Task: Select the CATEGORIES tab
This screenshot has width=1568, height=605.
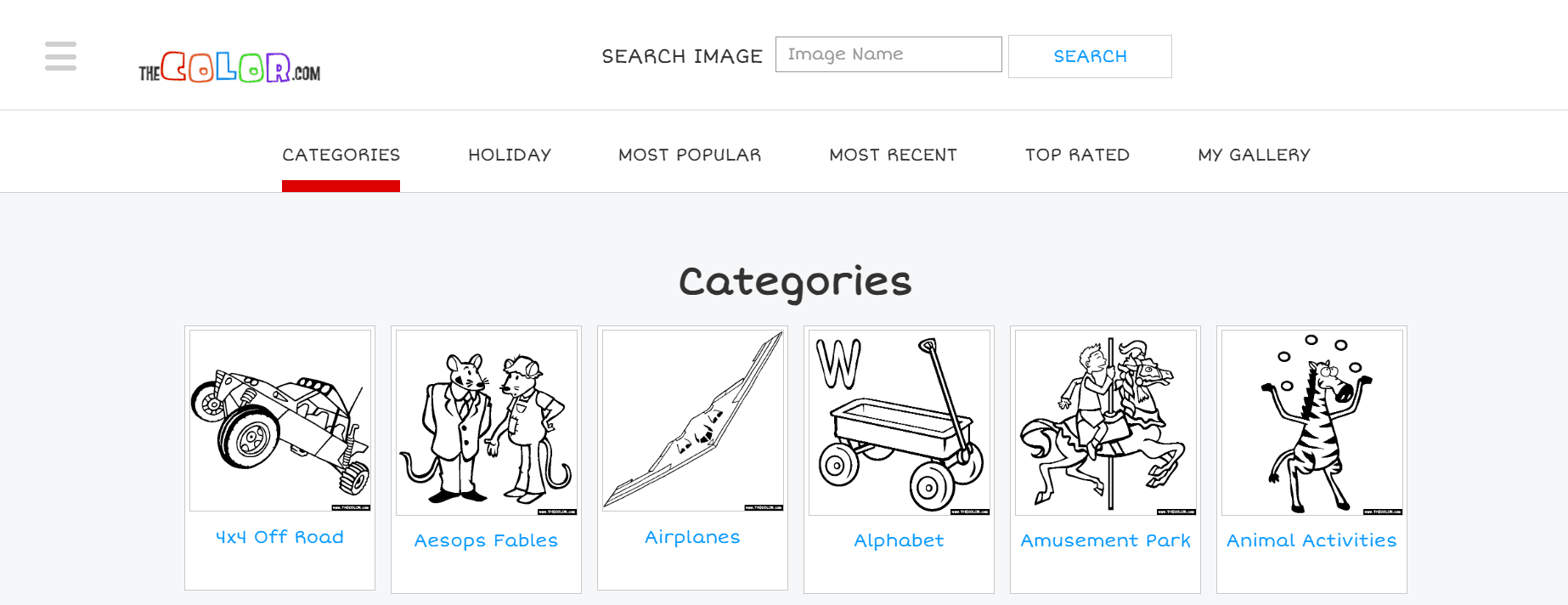Action: tap(341, 155)
